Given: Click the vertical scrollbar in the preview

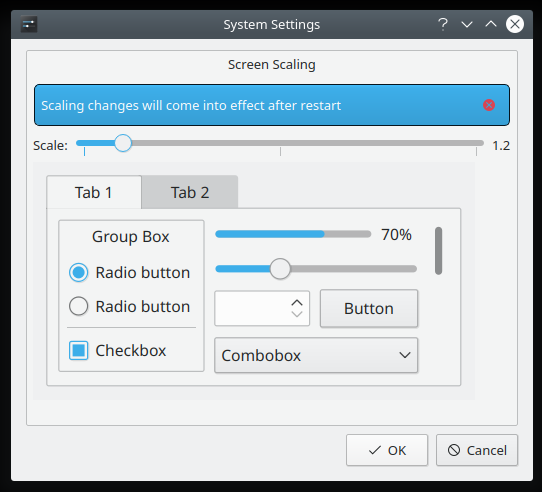Looking at the screenshot, I should click(x=438, y=251).
